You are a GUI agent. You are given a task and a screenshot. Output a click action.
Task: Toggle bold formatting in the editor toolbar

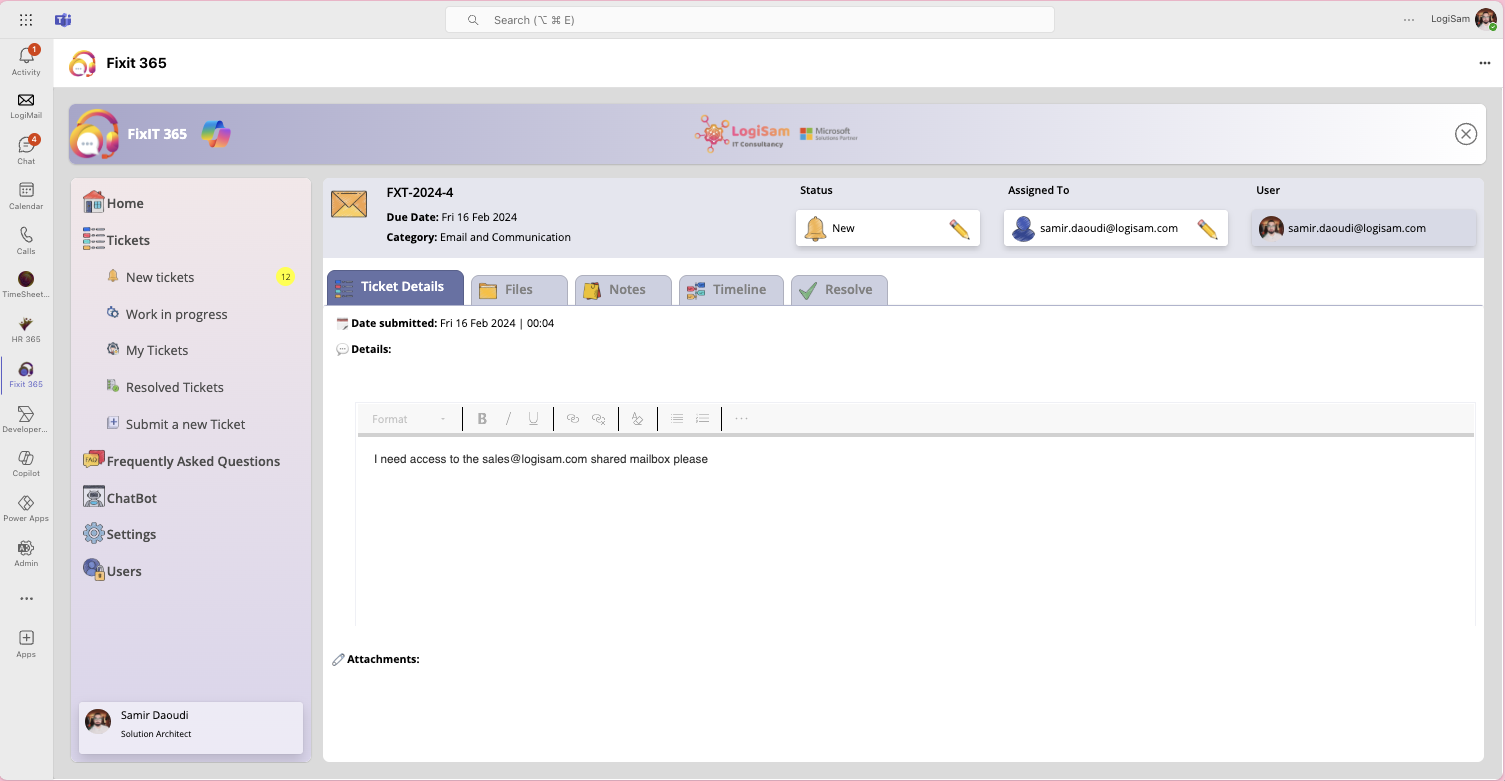pyautogui.click(x=482, y=419)
